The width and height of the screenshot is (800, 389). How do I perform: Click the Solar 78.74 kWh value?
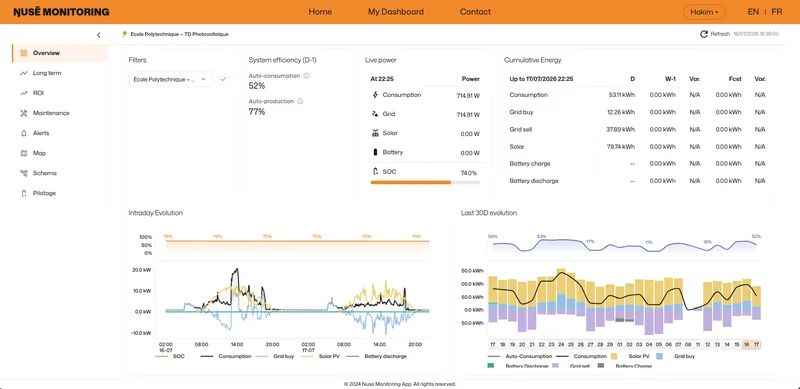coord(621,147)
